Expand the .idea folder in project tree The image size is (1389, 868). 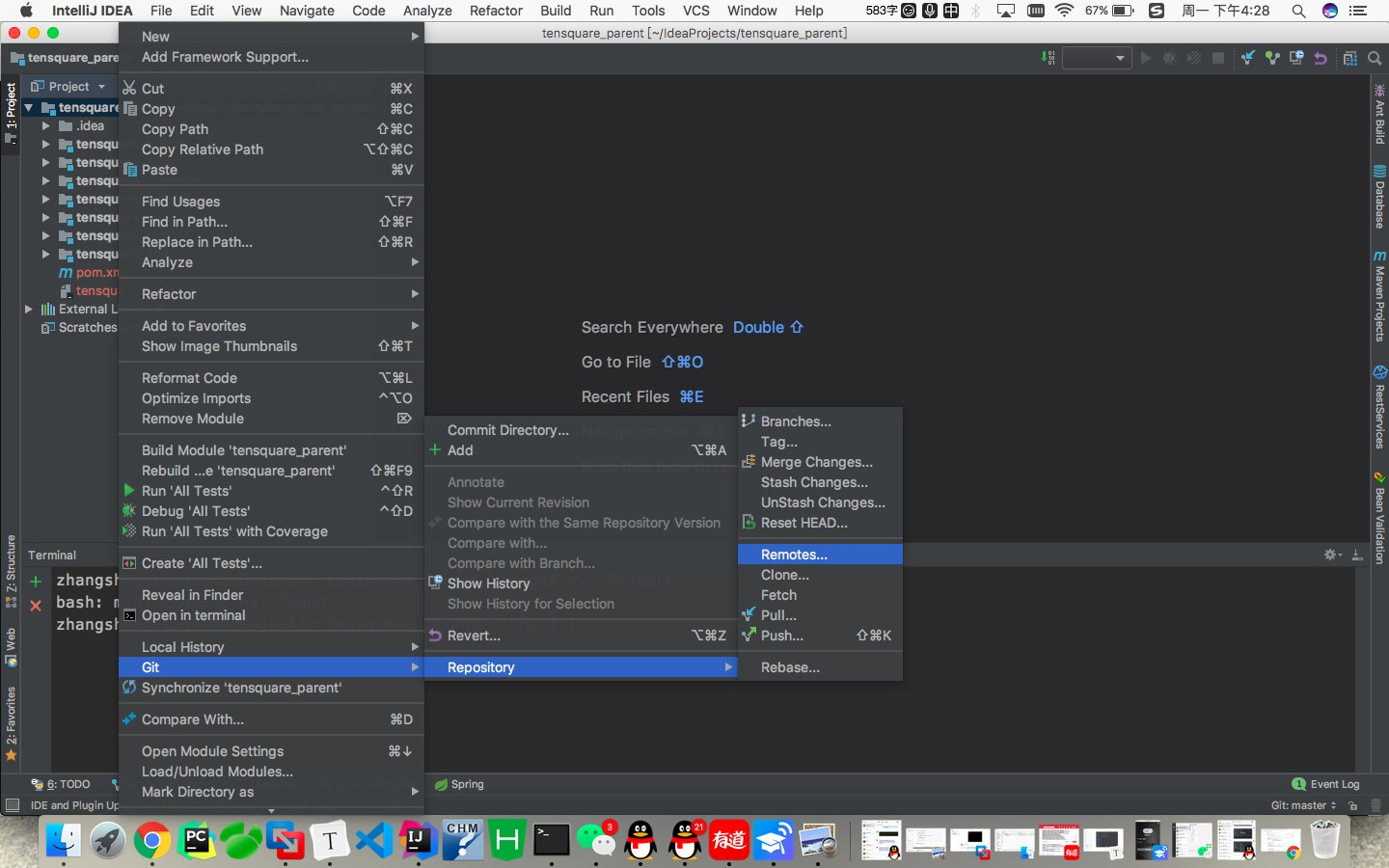pyautogui.click(x=45, y=126)
